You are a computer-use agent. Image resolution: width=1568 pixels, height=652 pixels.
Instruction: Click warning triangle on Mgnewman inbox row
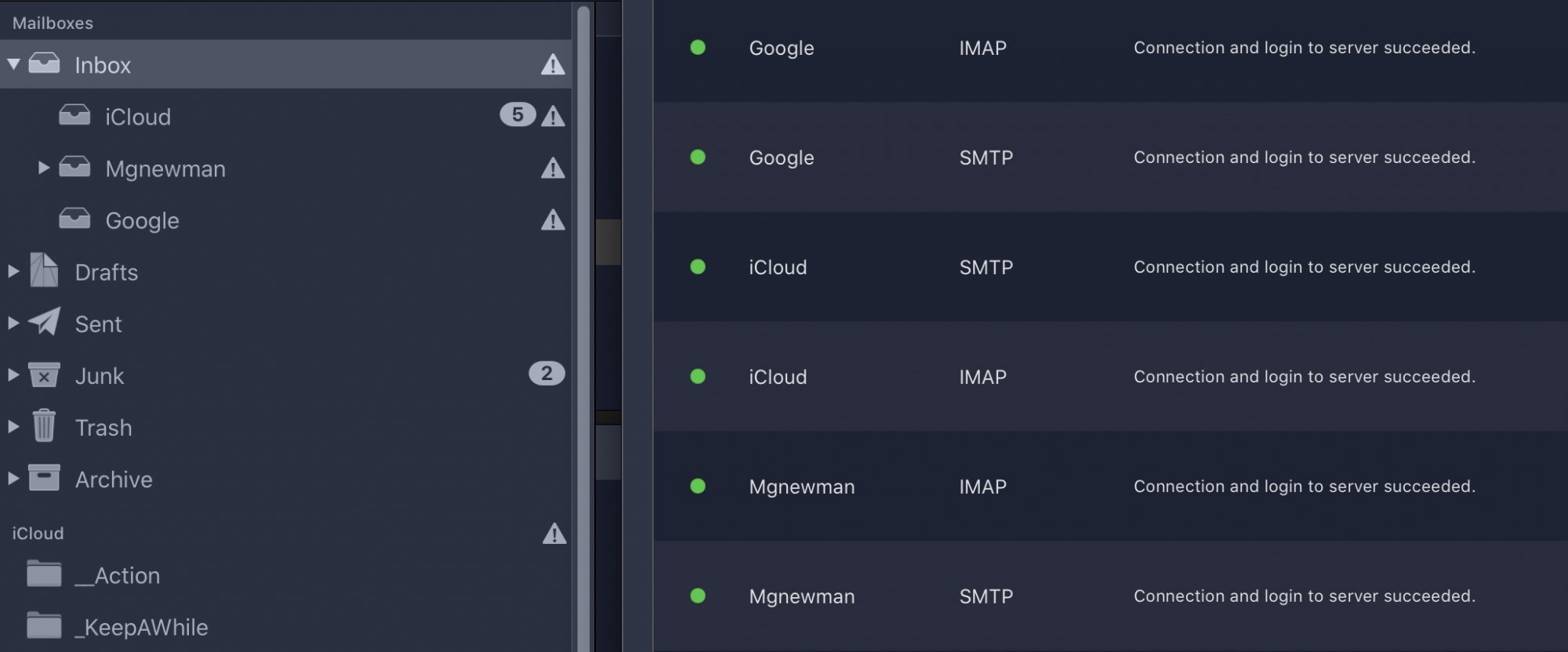click(553, 168)
